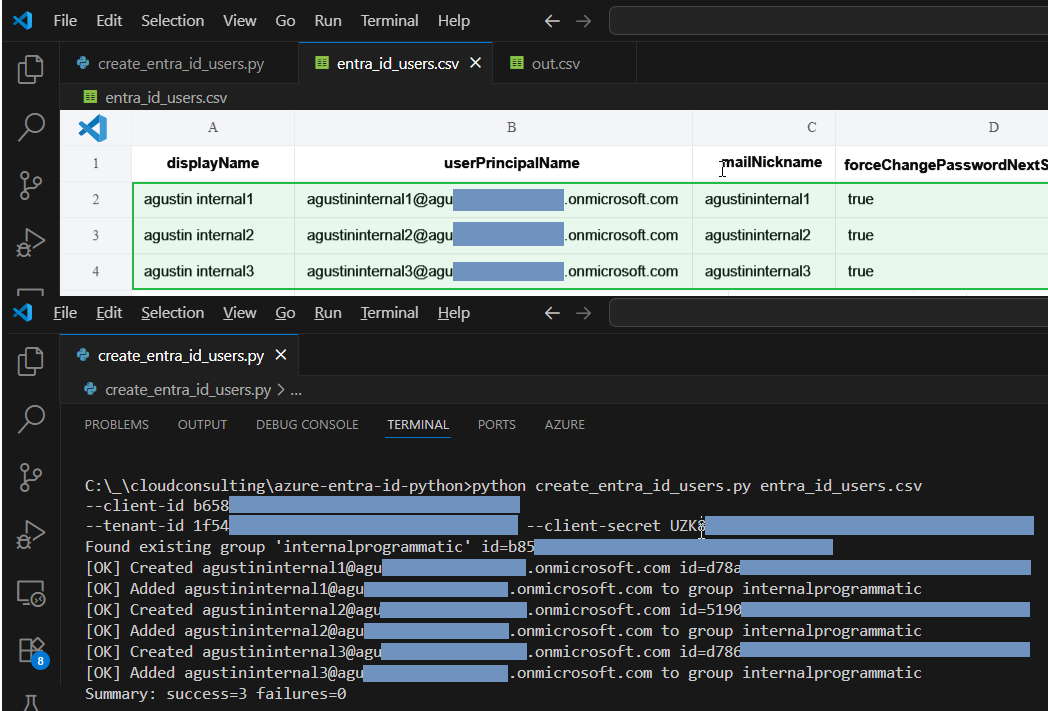Open Source Control in the top window's sidebar
This screenshot has height=711, width=1048.
31,185
